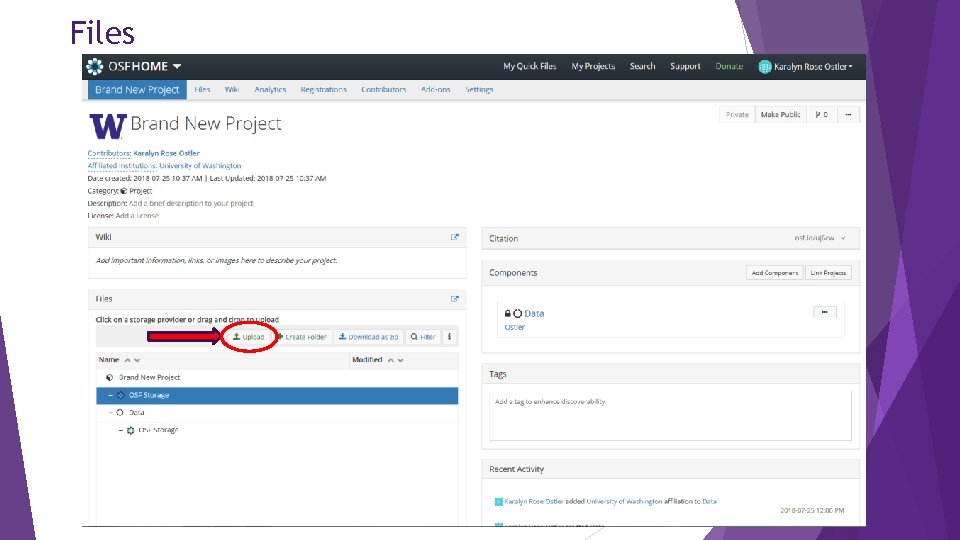Select the Brand New Project tab

click(137, 89)
